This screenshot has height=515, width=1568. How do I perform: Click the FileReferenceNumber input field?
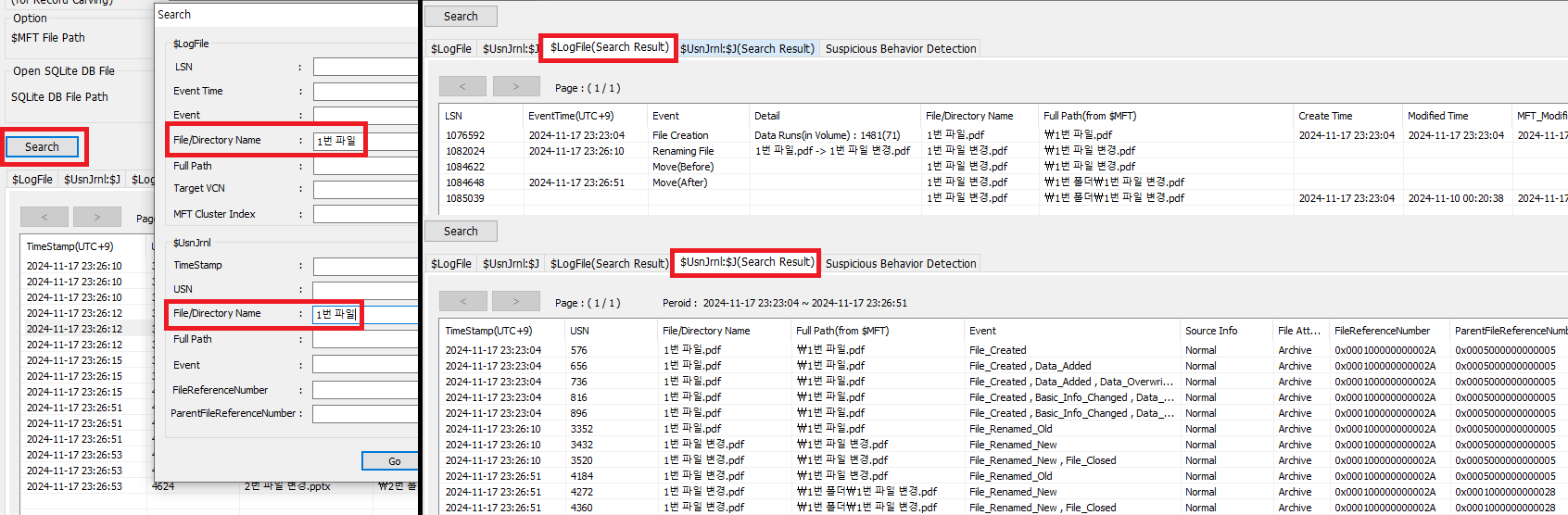[365, 390]
